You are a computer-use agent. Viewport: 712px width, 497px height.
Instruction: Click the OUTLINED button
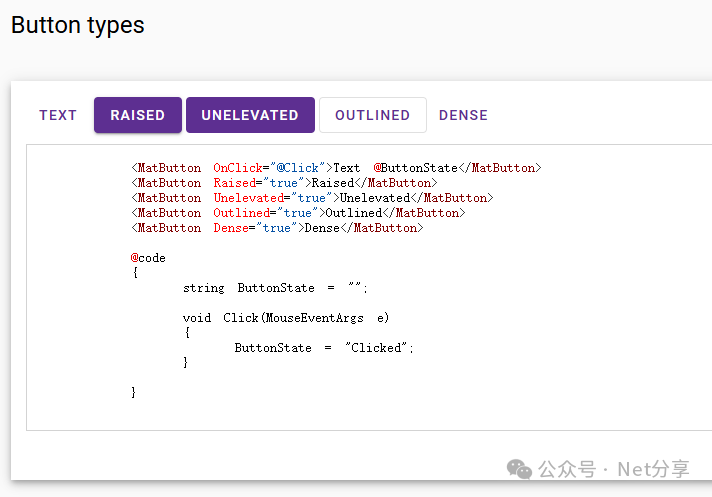click(372, 115)
